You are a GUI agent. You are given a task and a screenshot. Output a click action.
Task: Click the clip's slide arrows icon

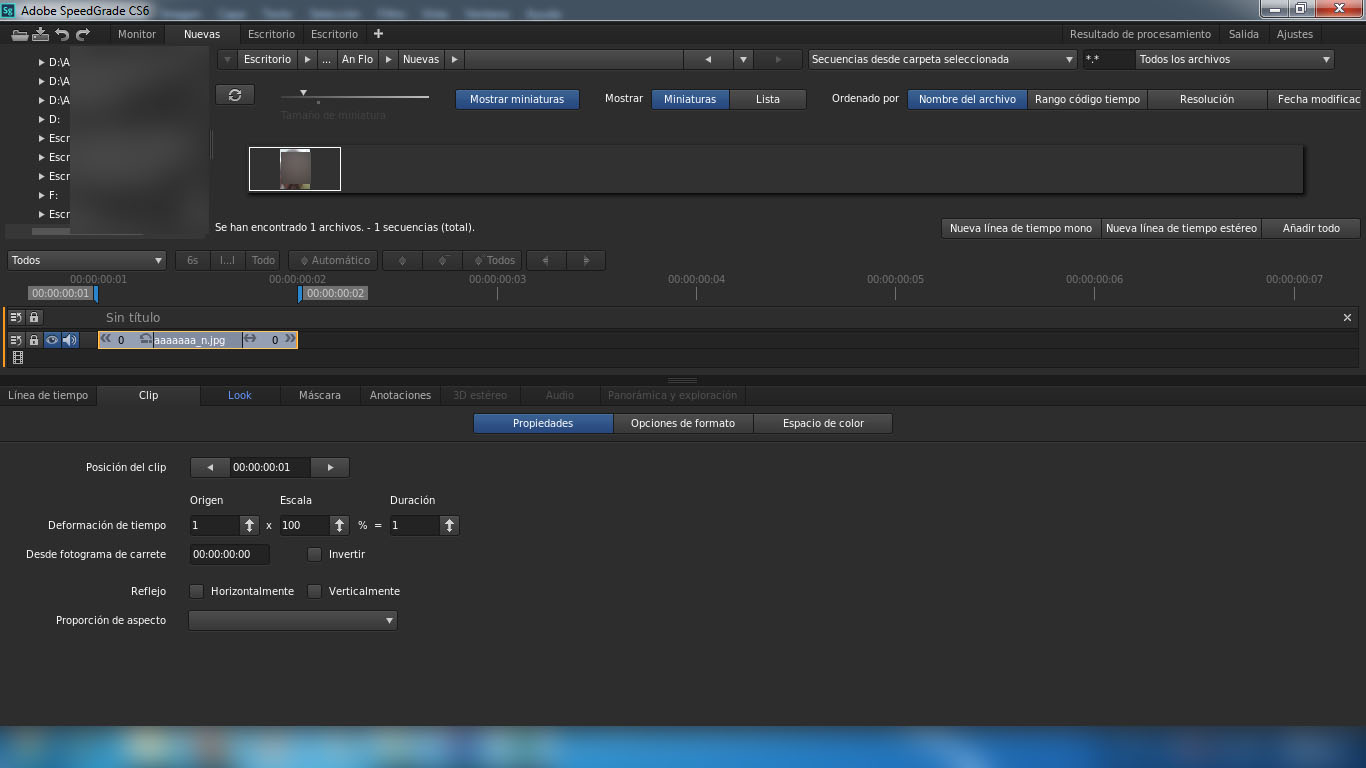coord(250,339)
